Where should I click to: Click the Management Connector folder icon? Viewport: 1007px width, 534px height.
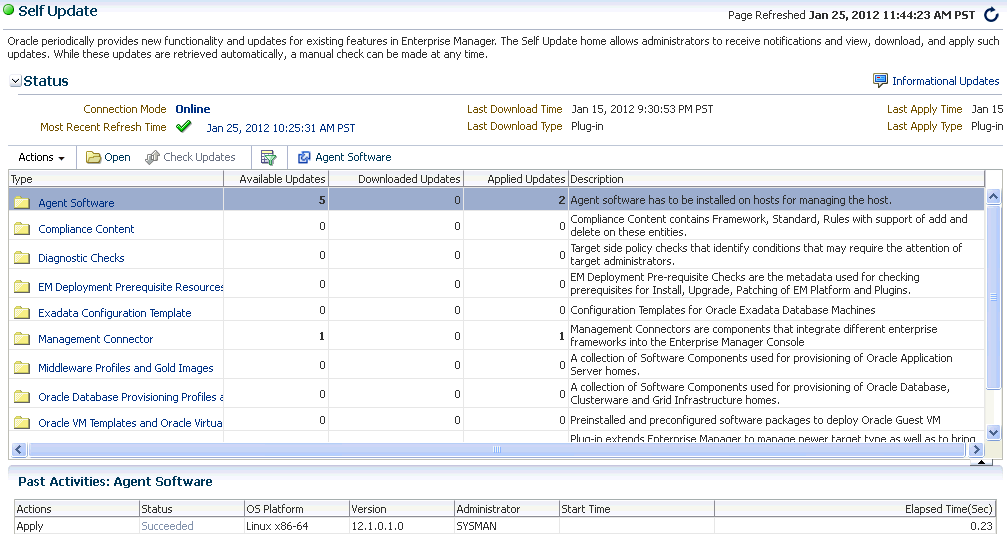pos(22,339)
